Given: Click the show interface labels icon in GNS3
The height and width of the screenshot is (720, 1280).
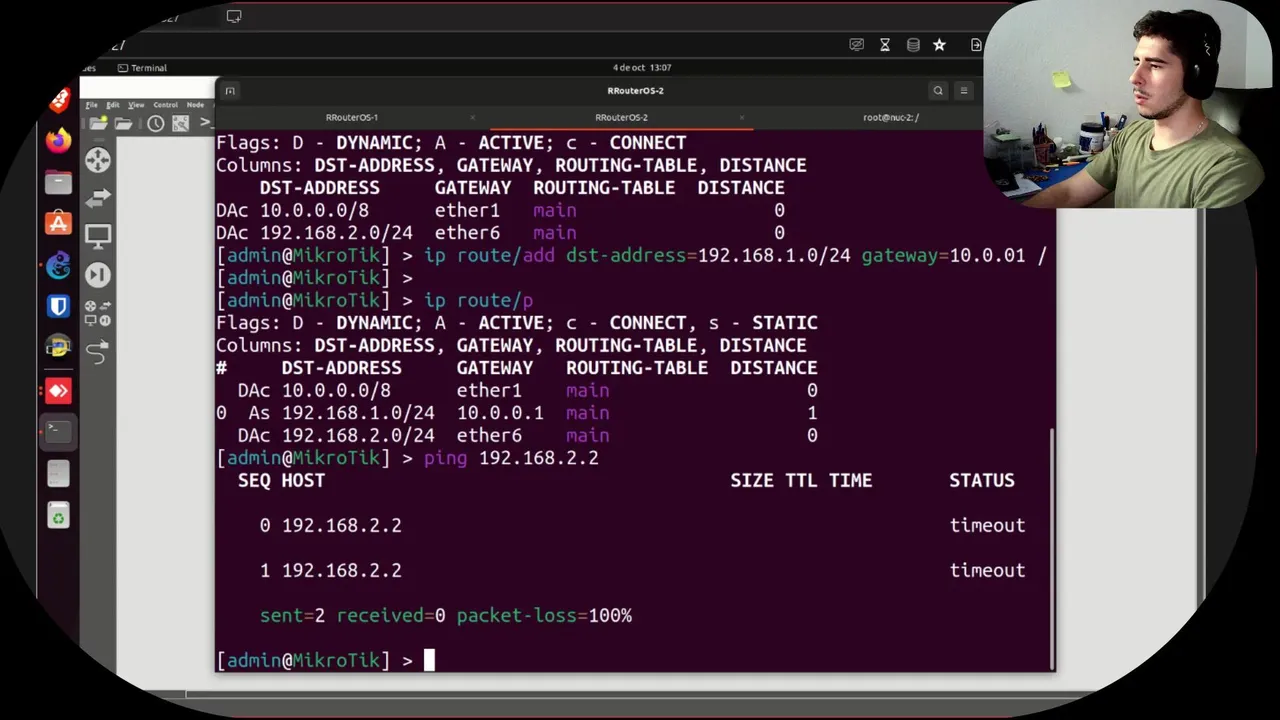Looking at the screenshot, I should pos(180,124).
